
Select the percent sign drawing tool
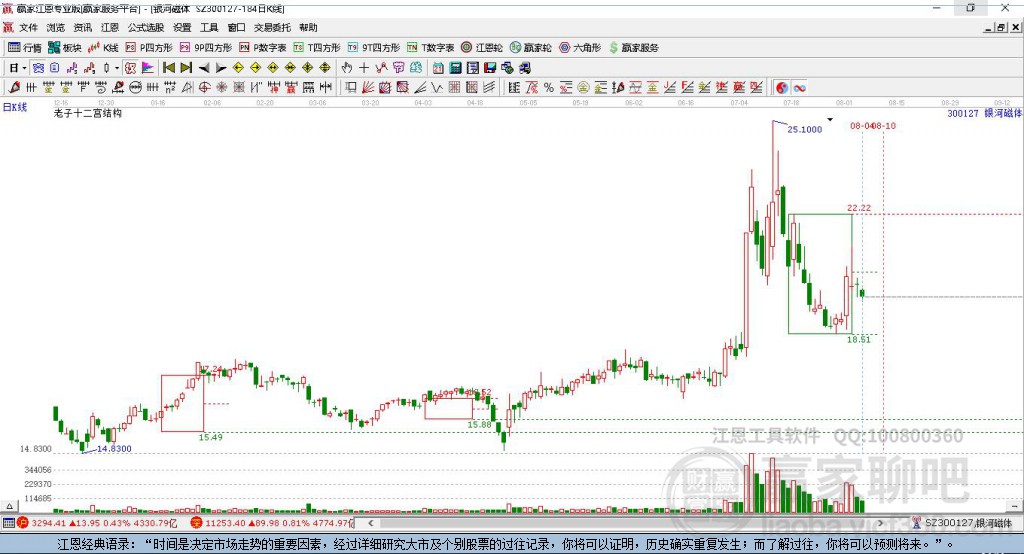[x=548, y=88]
